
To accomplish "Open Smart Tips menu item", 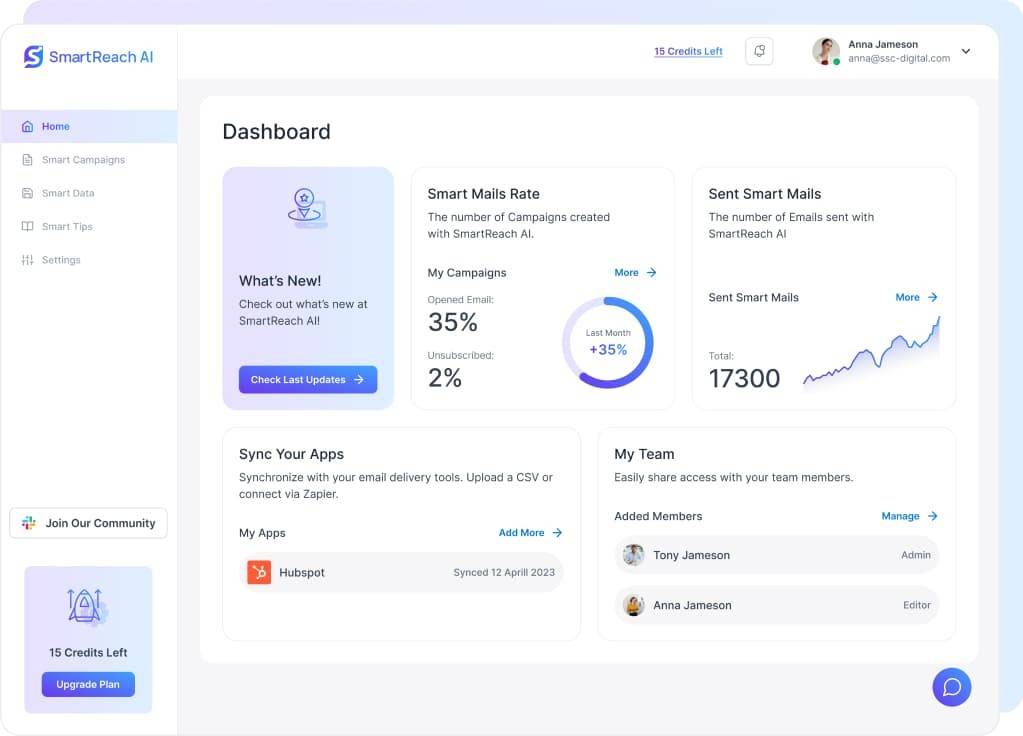I will pos(67,227).
